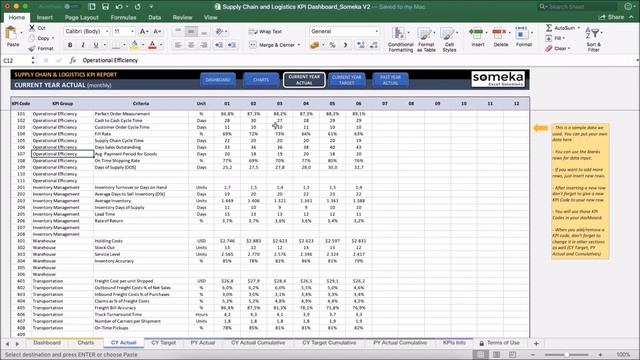The height and width of the screenshot is (360, 640).
Task: Open the CY Target sheet tab
Action: click(x=164, y=343)
